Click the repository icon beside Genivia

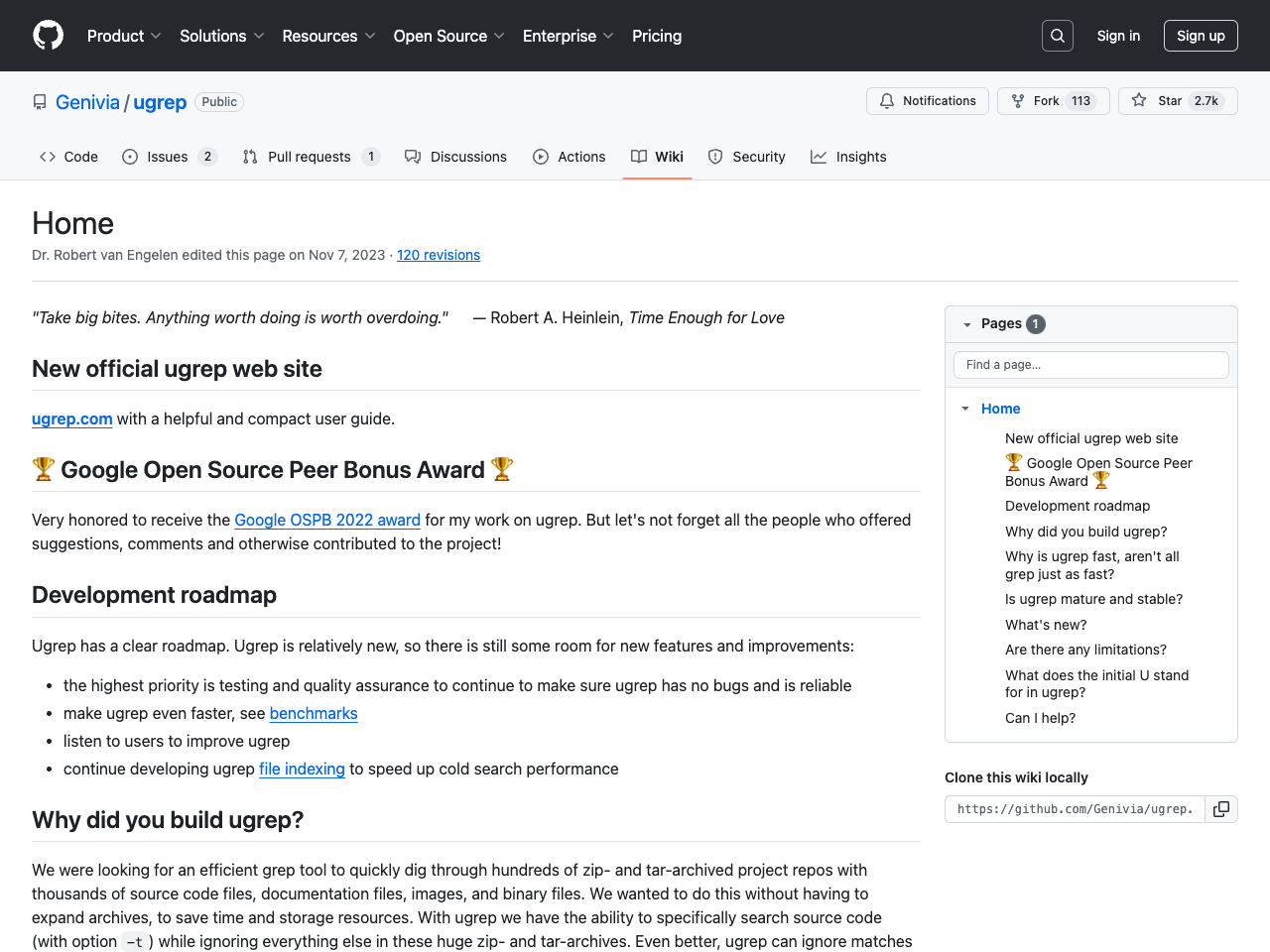[x=40, y=102]
